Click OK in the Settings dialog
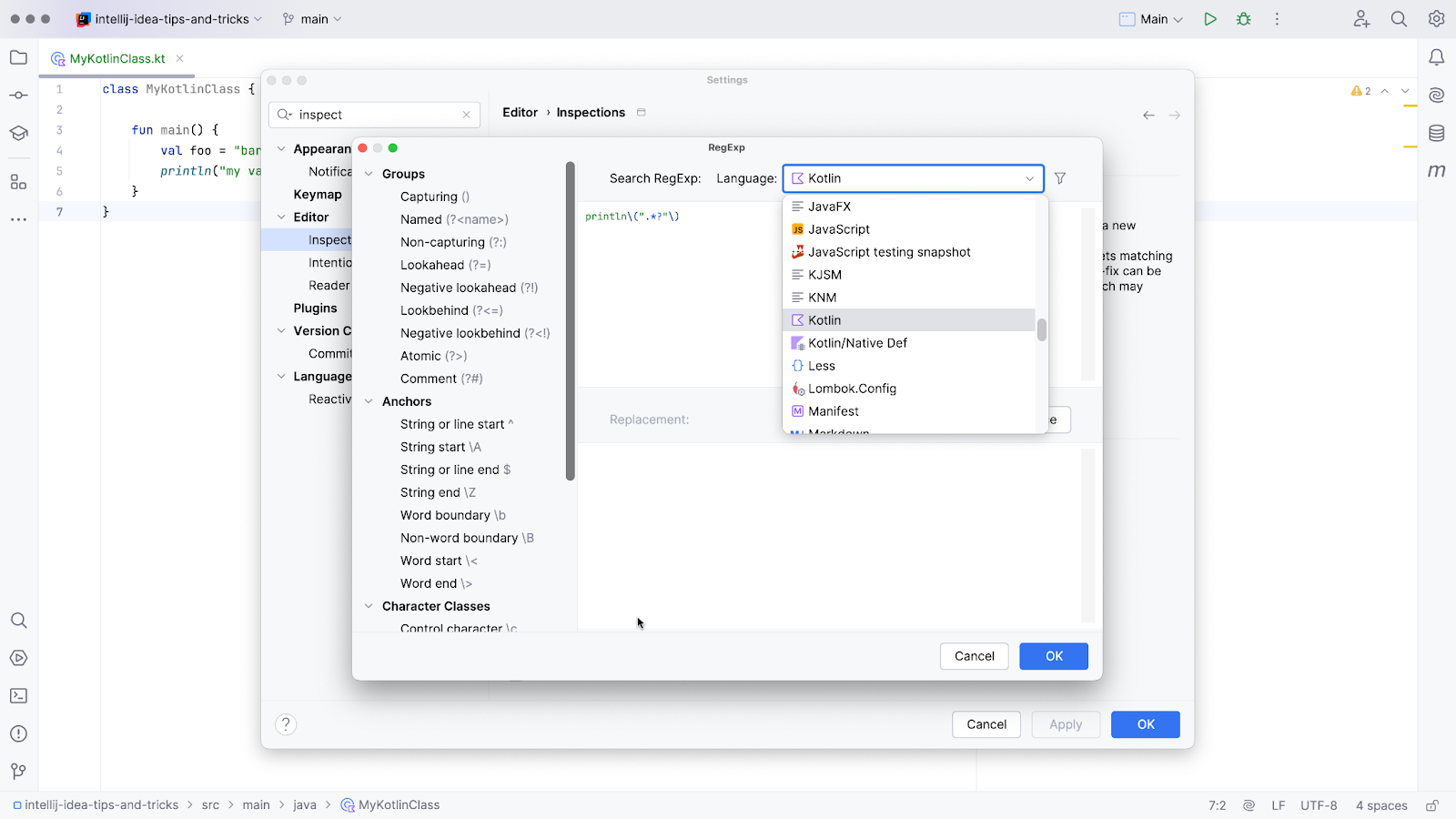This screenshot has height=819, width=1456. click(x=1146, y=724)
